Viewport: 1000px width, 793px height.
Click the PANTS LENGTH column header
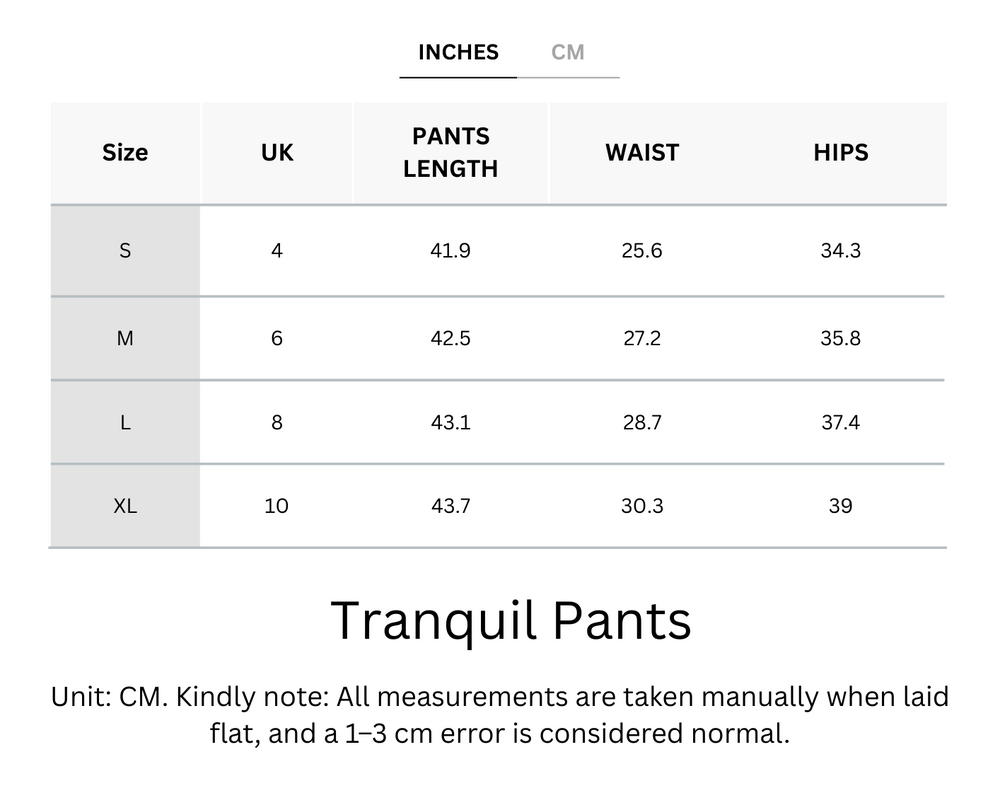click(450, 152)
